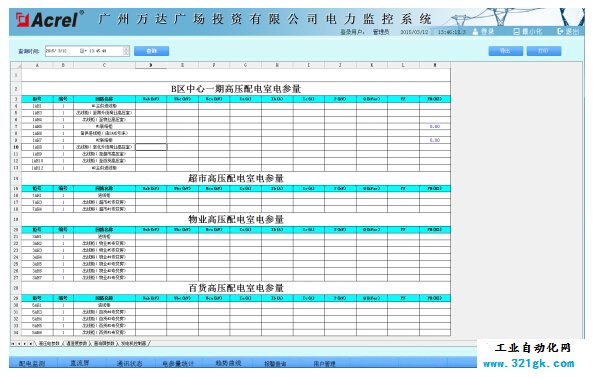Click the select-all corner of the spreadsheet
Screen dimensions: 594x378
tap(16, 66)
